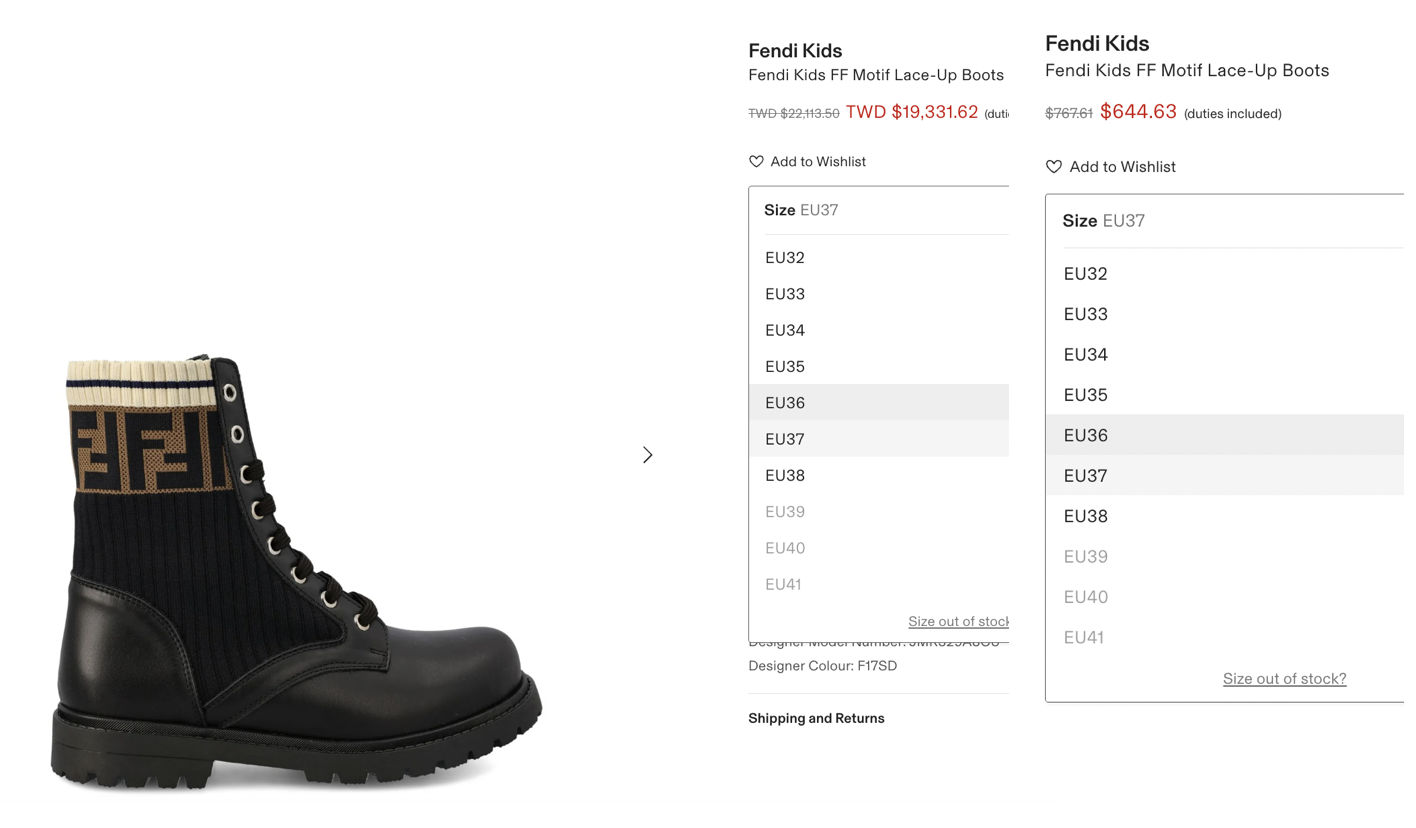Pick size EU34 in the TWD-priced list
Image resolution: width=1416 pixels, height=828 pixels.
(785, 330)
